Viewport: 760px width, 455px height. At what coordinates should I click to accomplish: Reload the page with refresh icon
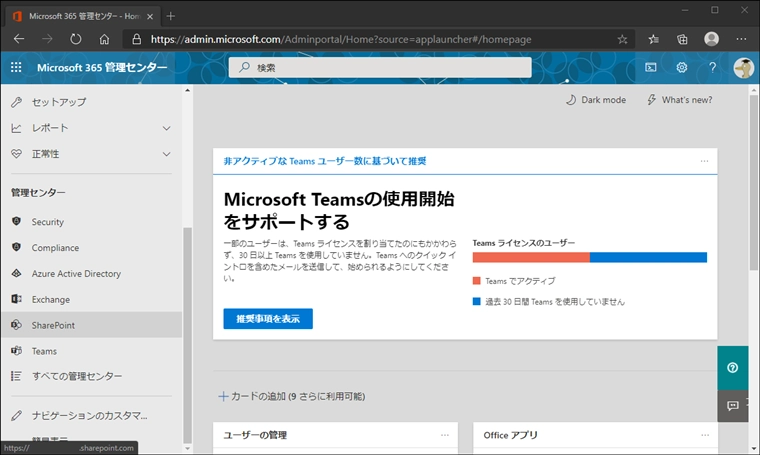pyautogui.click(x=76, y=39)
